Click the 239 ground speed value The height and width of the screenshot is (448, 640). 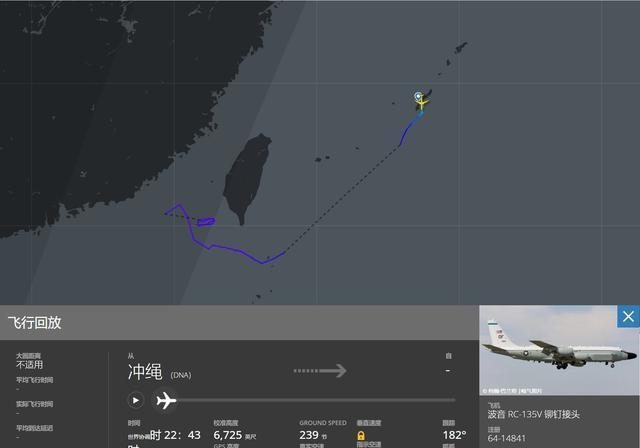click(309, 435)
